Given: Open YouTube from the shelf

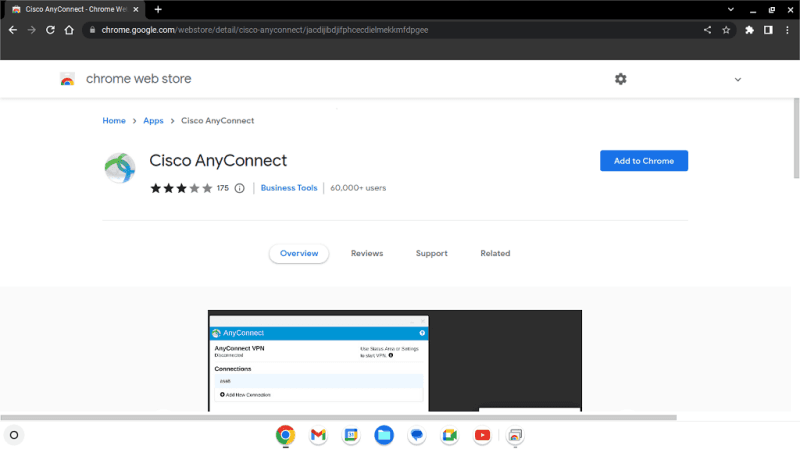Looking at the screenshot, I should point(483,435).
